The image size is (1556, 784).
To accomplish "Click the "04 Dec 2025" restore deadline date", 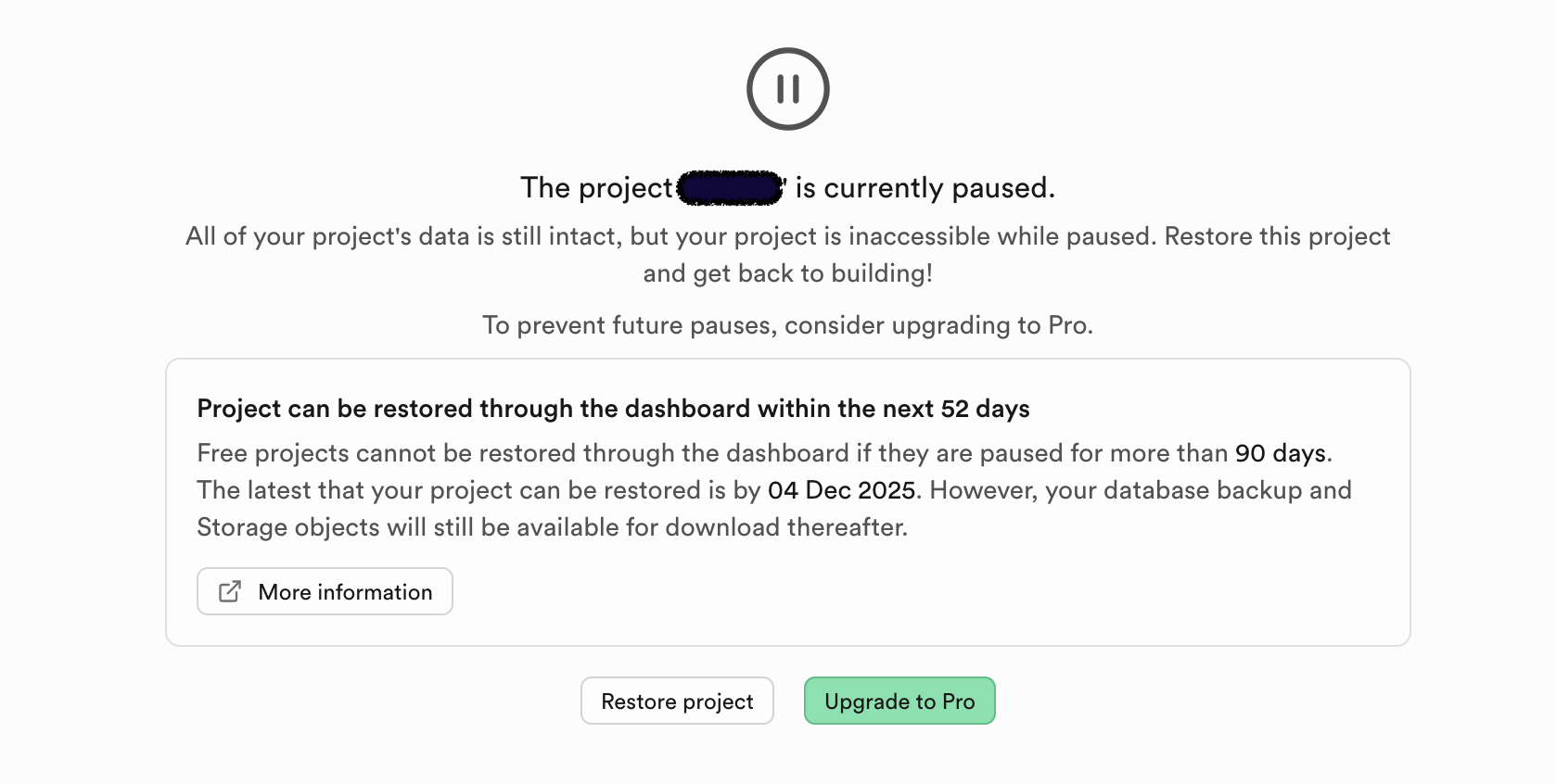I will coord(841,490).
